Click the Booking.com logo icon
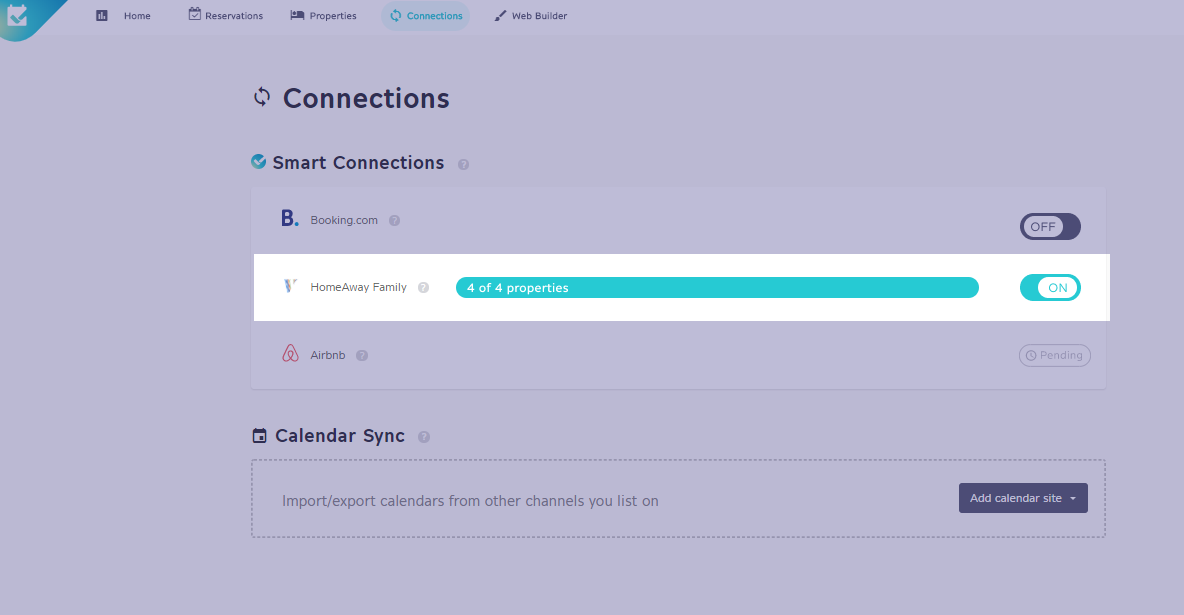The height and width of the screenshot is (615, 1184). pyautogui.click(x=290, y=218)
